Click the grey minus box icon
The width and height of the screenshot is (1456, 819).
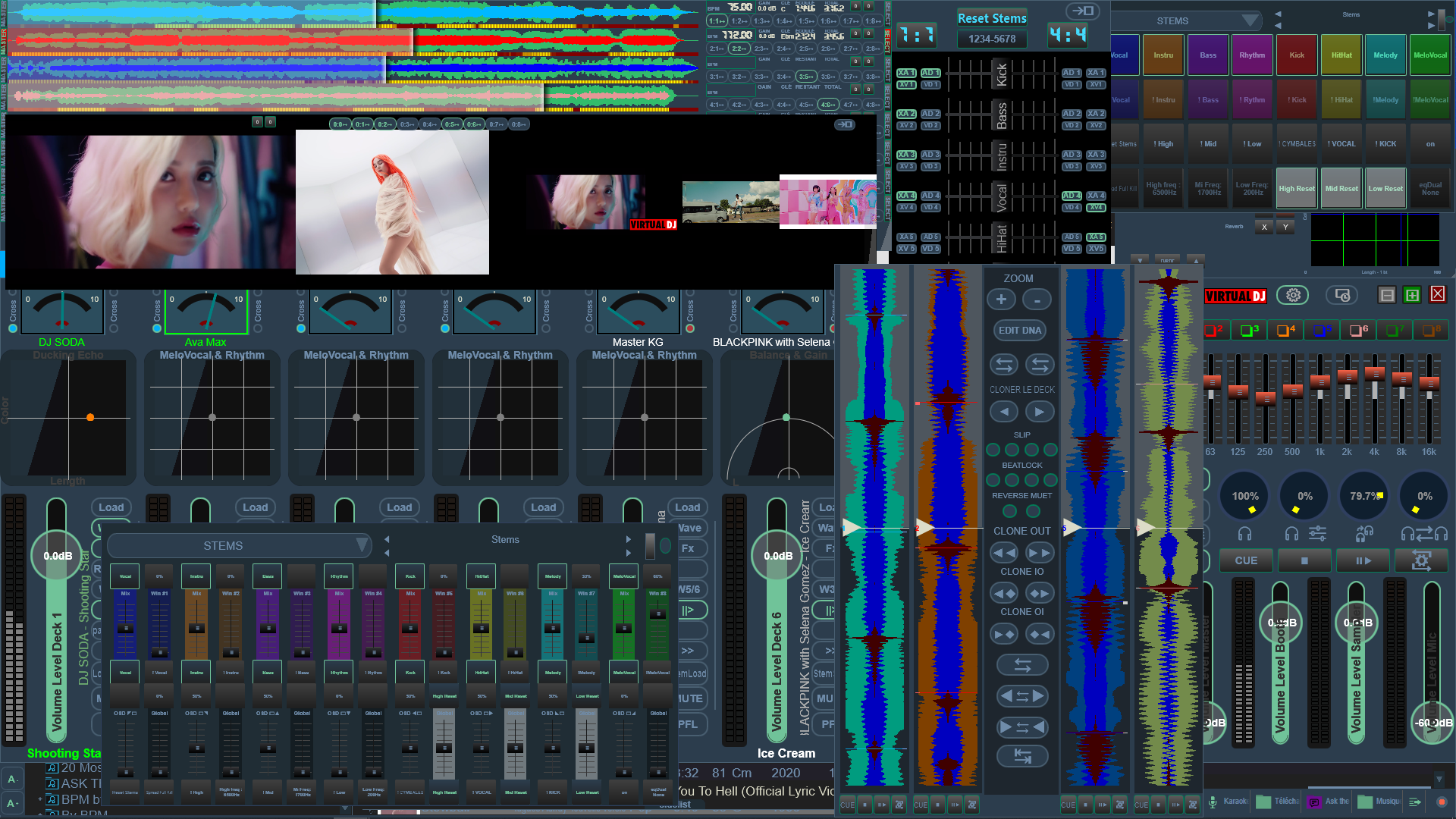click(x=1387, y=295)
